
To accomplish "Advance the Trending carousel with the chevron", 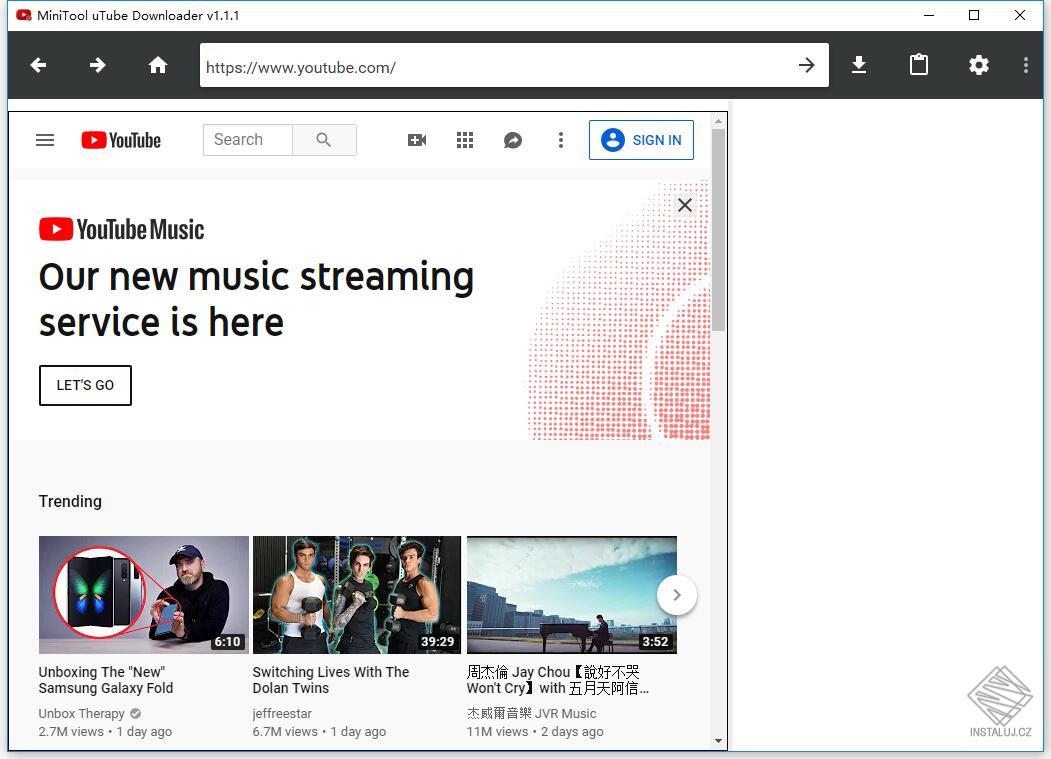I will 677,594.
